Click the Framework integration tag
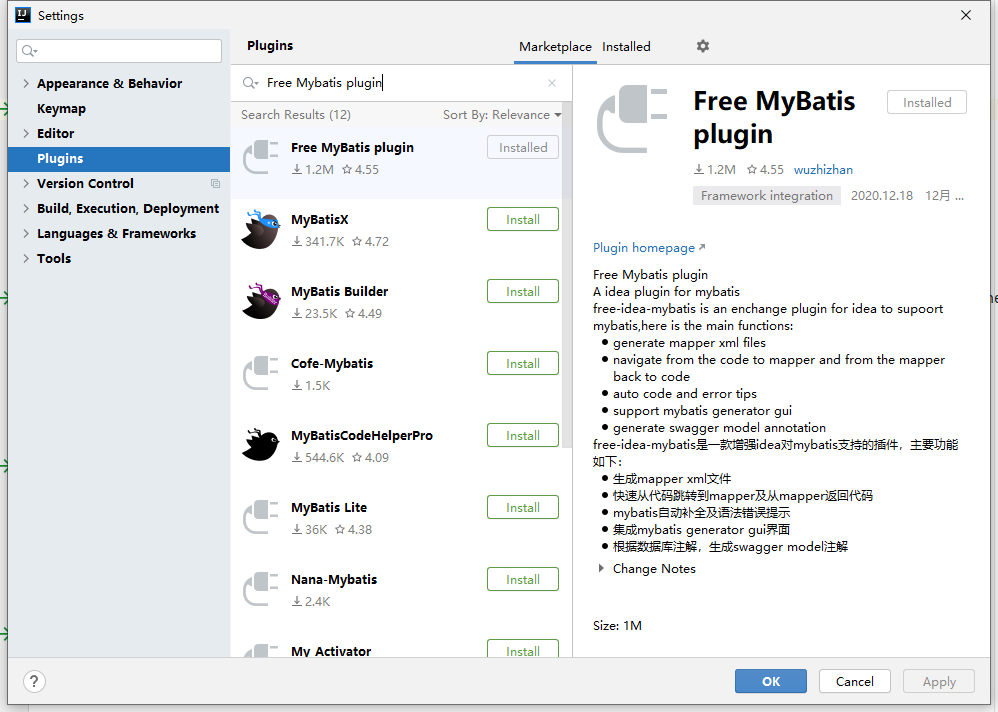Image resolution: width=998 pixels, height=712 pixels. pos(766,195)
